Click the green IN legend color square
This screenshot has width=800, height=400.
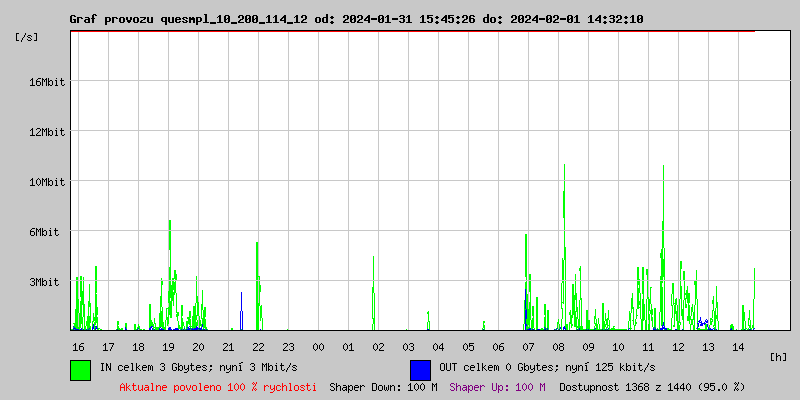80,369
